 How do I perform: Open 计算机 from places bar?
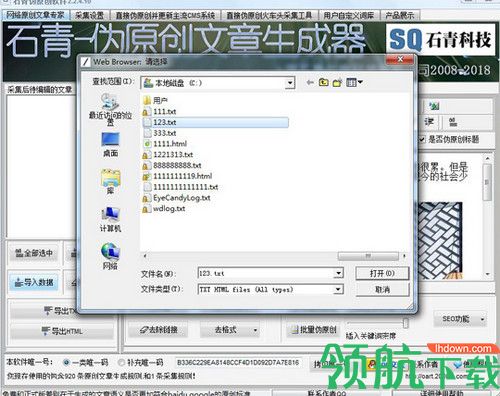[x=110, y=219]
